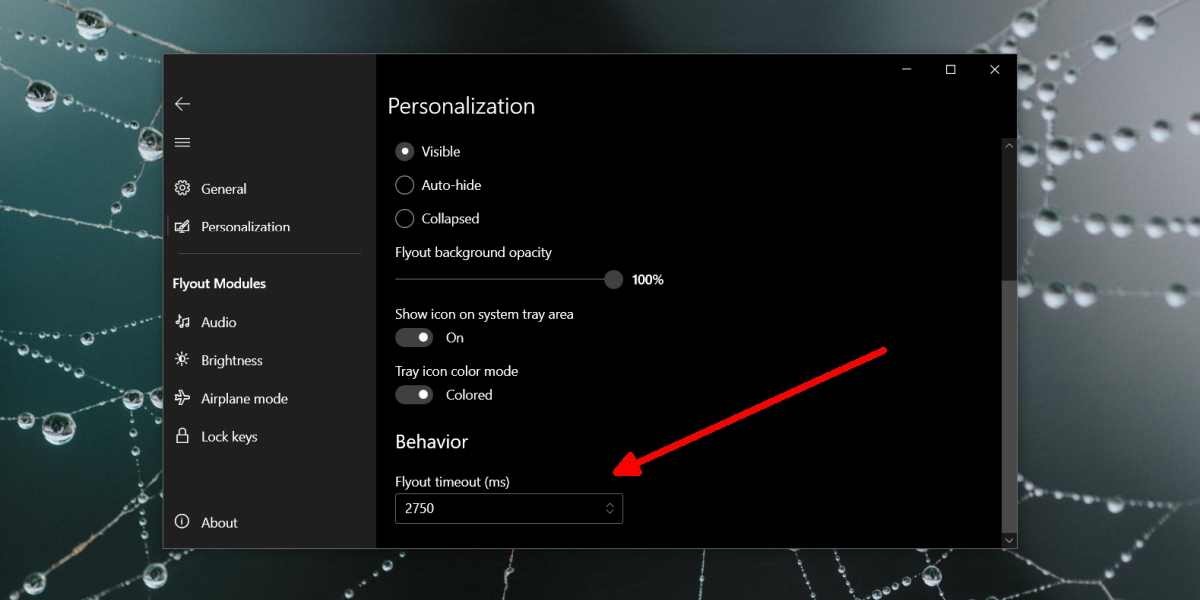Screen dimensions: 1200x600
Task: Choose the Collapsed option
Action: point(404,218)
